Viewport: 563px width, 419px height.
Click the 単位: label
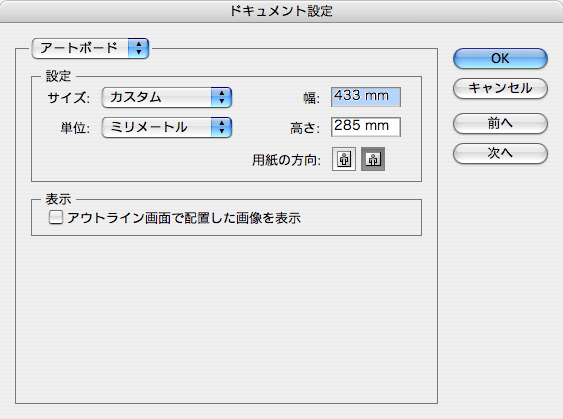click(x=75, y=128)
